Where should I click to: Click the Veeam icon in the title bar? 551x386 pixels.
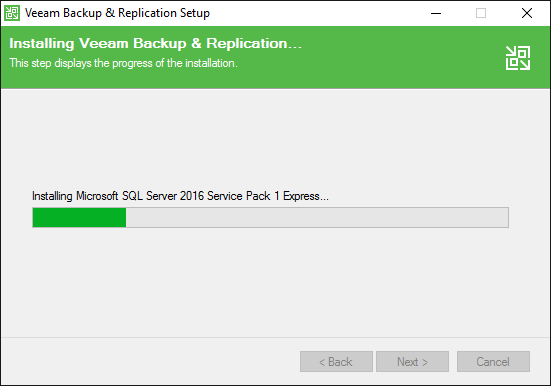tap(12, 13)
